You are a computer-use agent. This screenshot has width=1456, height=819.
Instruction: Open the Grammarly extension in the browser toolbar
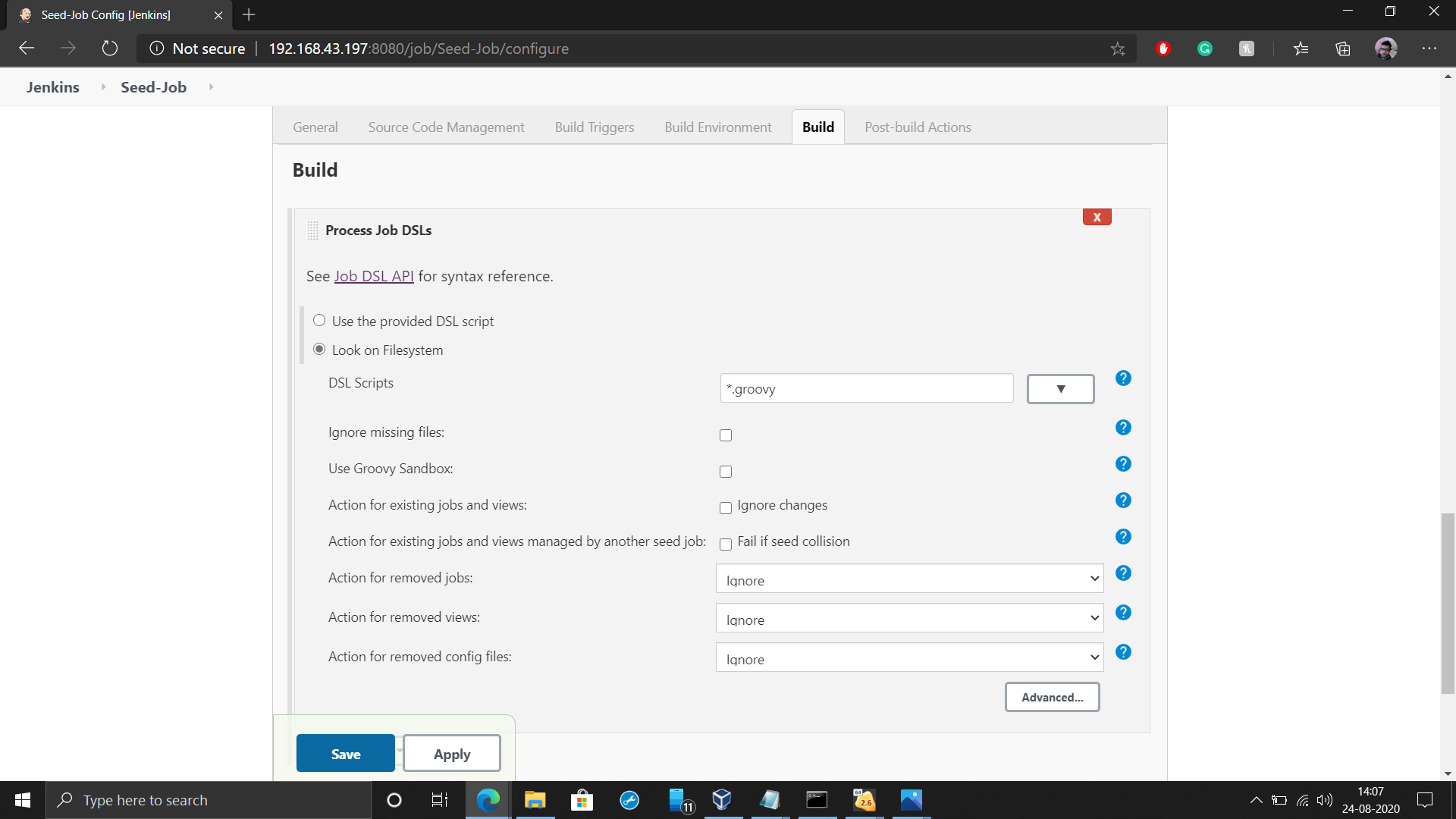[1205, 48]
